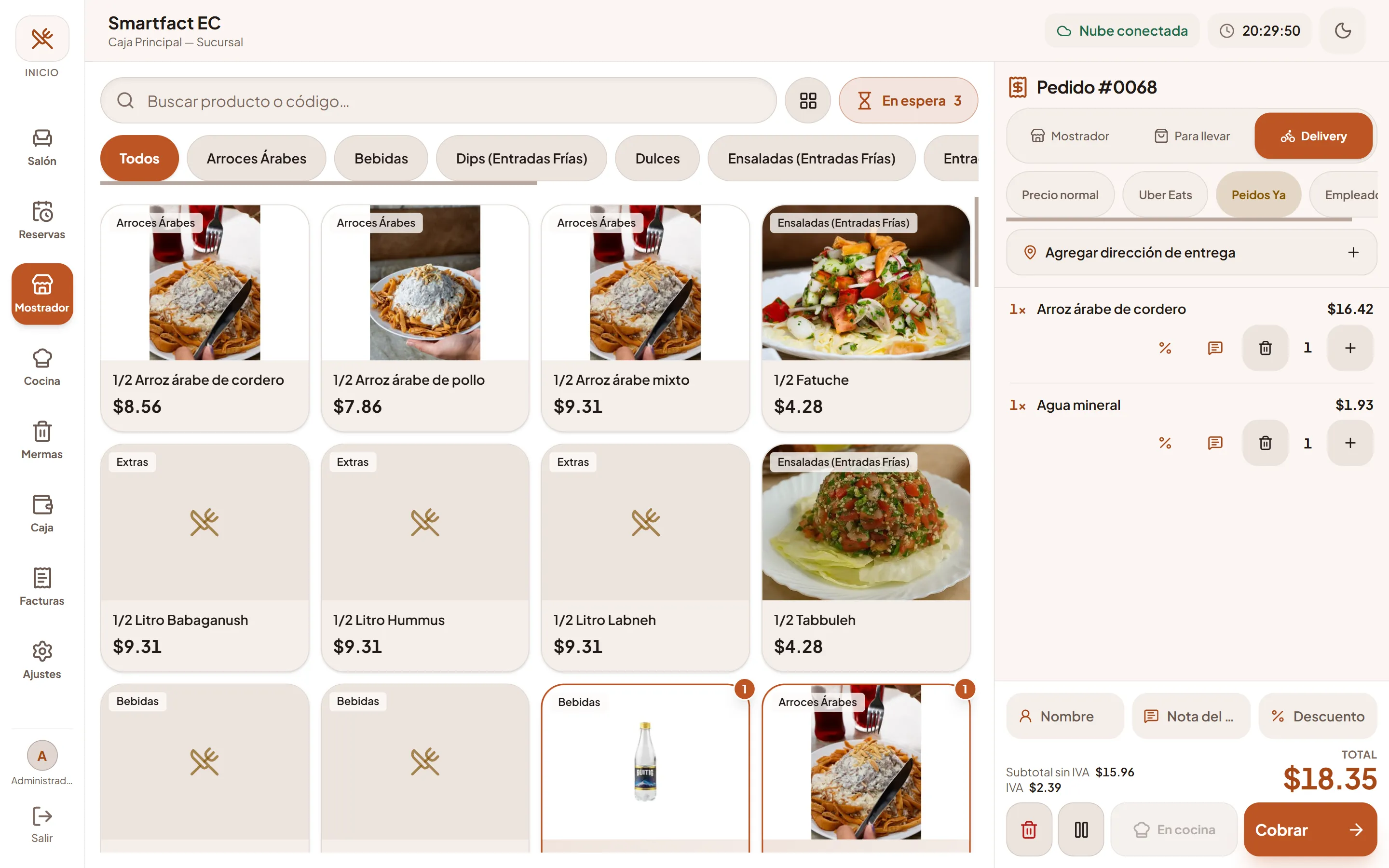Open the Mermas section
This screenshot has height=868, width=1389.
pyautogui.click(x=42, y=440)
